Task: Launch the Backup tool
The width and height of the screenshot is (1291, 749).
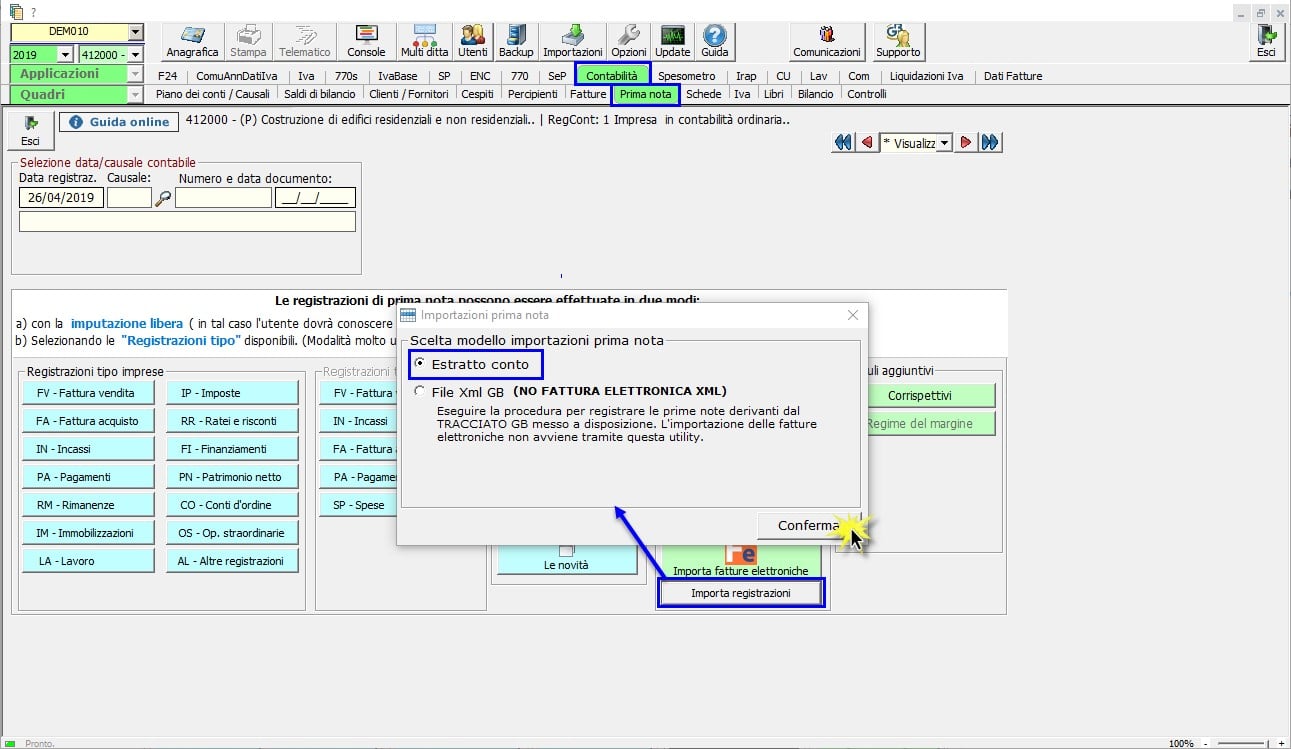Action: tap(516, 42)
